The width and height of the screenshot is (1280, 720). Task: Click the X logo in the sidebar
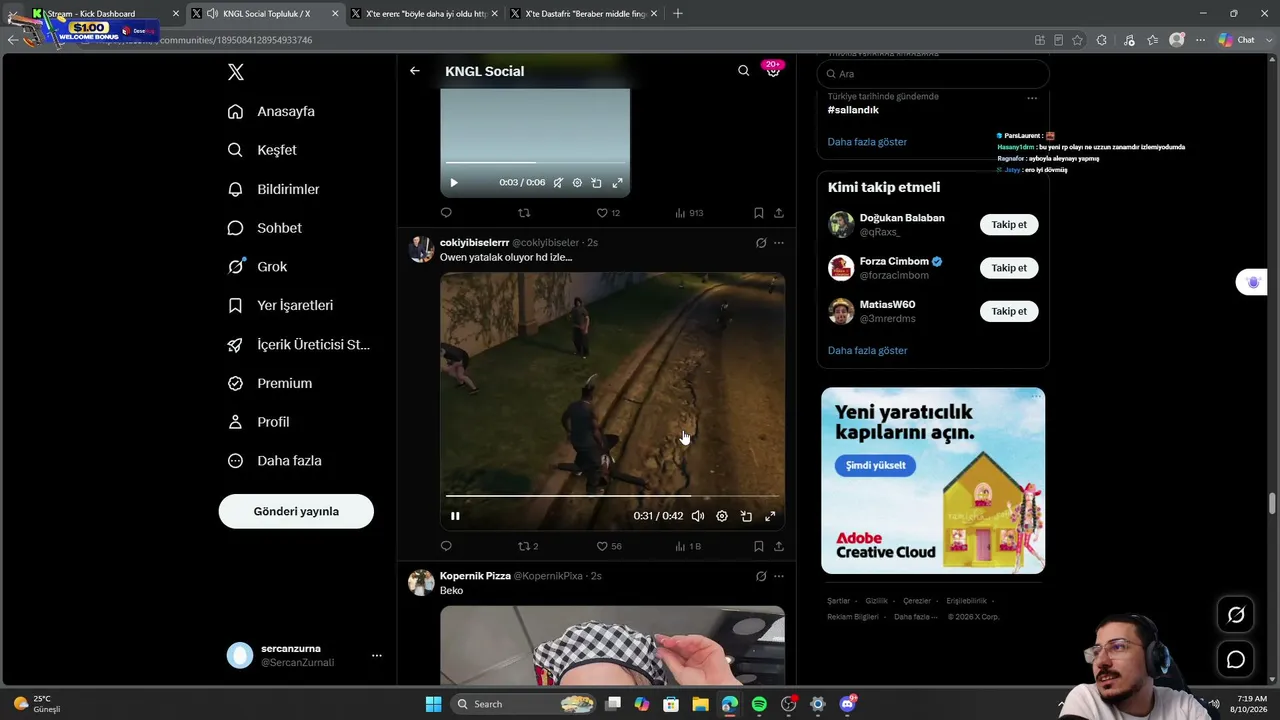coord(235,72)
